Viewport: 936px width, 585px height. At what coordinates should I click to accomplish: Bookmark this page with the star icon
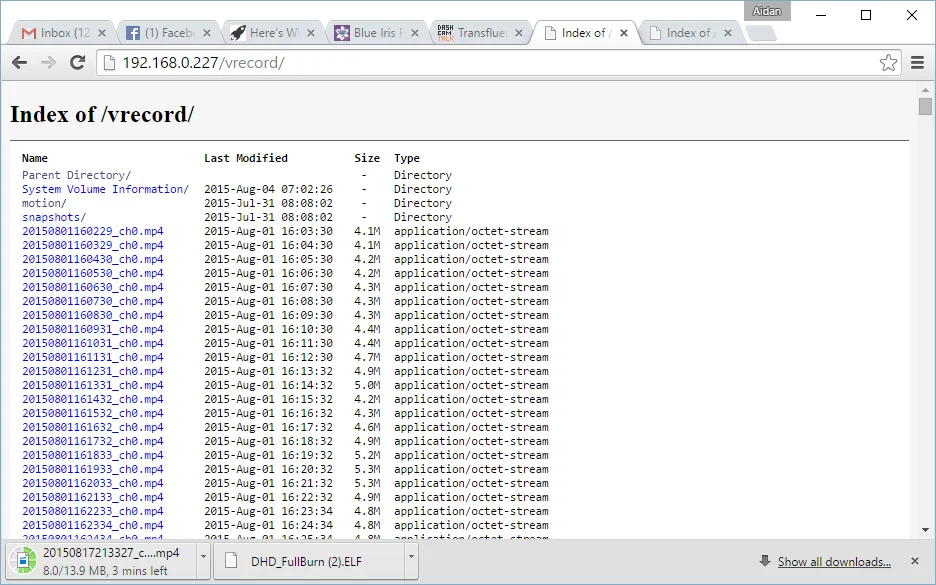(888, 63)
